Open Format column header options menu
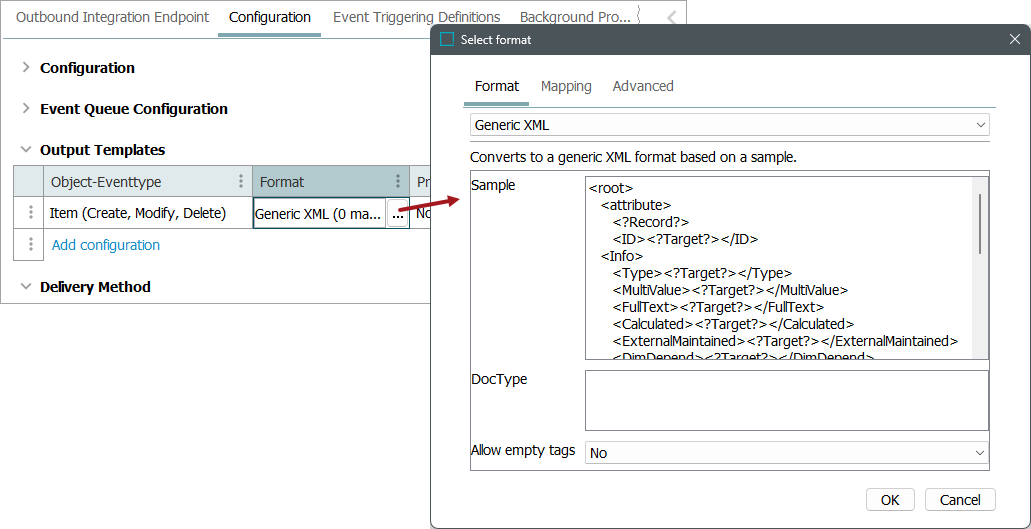 click(397, 182)
